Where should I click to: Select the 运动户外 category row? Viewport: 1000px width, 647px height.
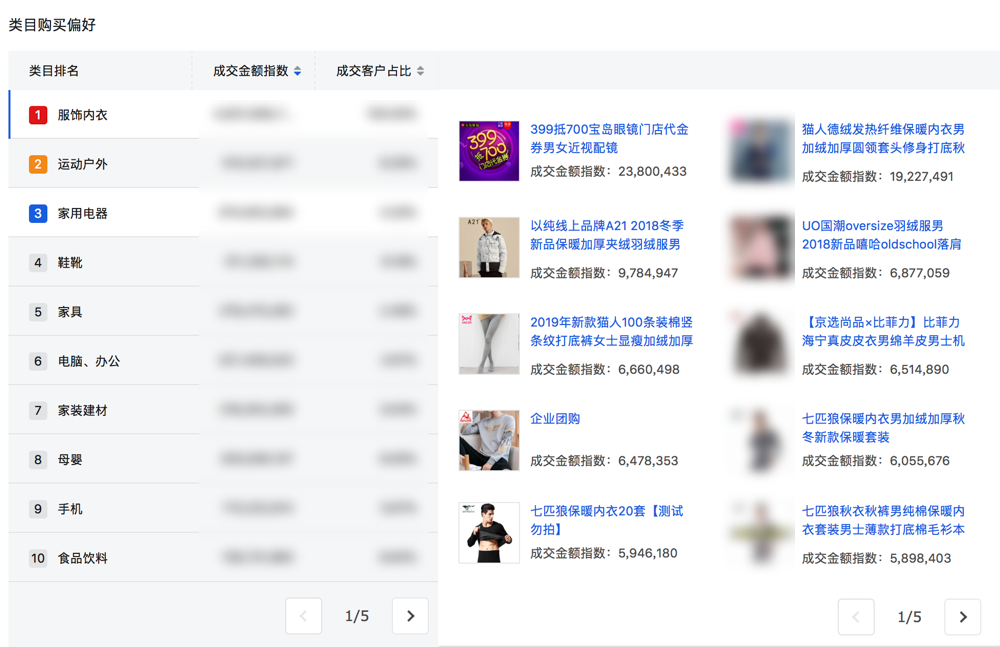click(x=223, y=163)
